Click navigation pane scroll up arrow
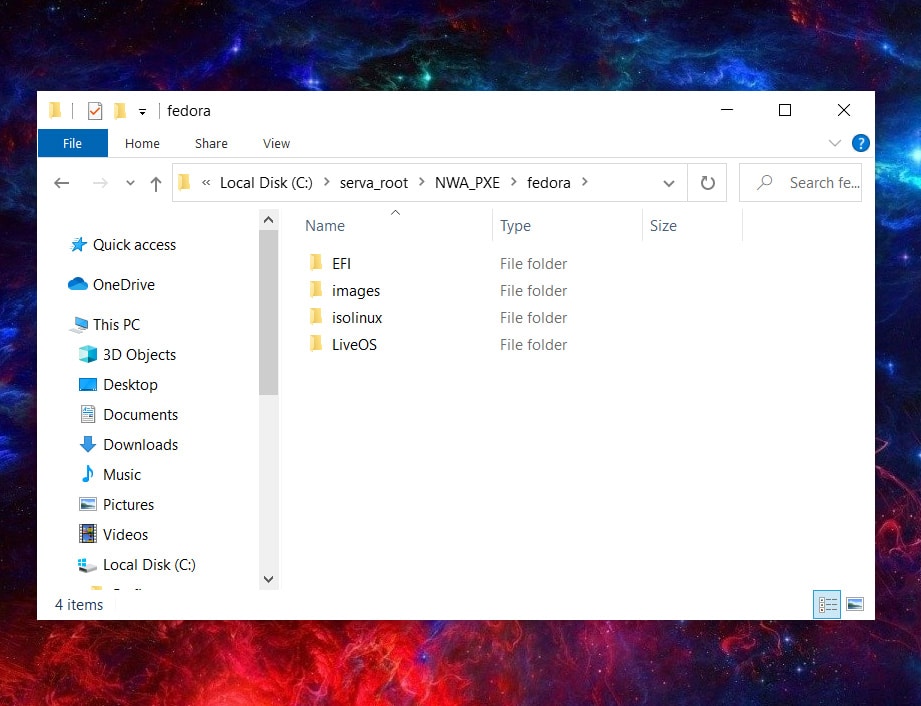 point(268,220)
